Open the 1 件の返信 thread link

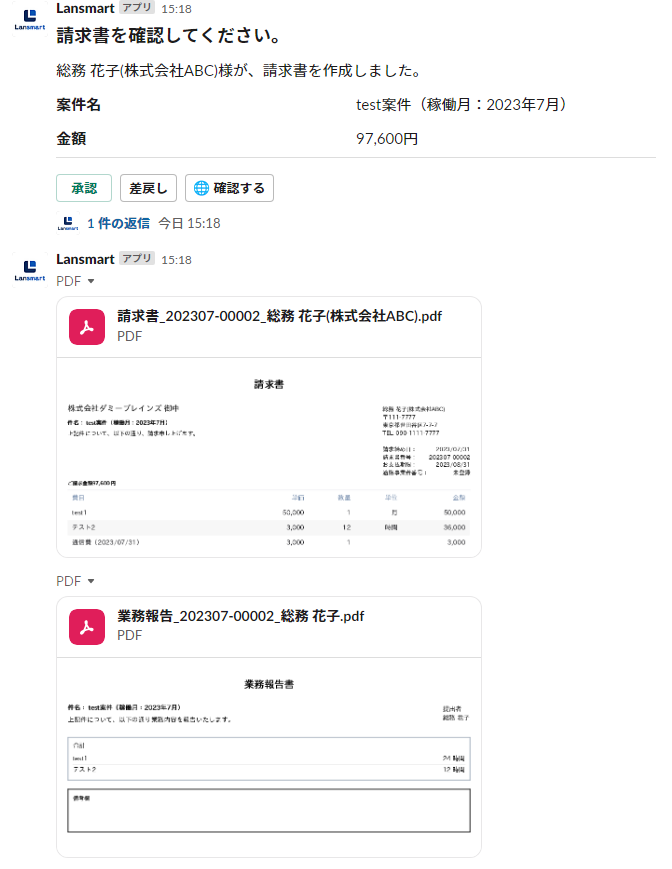point(118,223)
